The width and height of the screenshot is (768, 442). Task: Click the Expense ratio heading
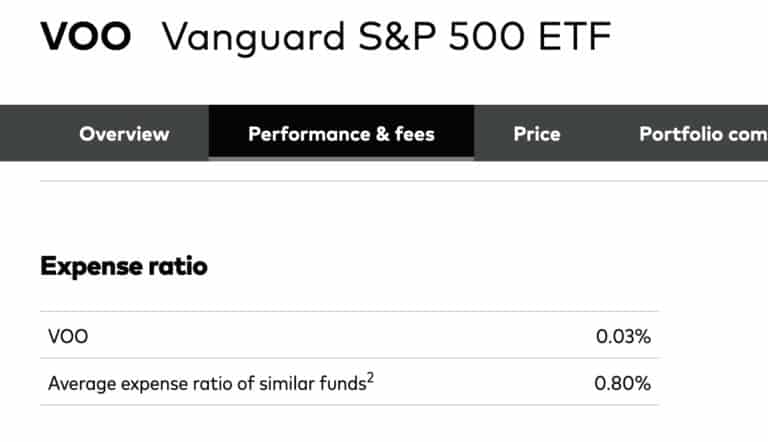[124, 266]
